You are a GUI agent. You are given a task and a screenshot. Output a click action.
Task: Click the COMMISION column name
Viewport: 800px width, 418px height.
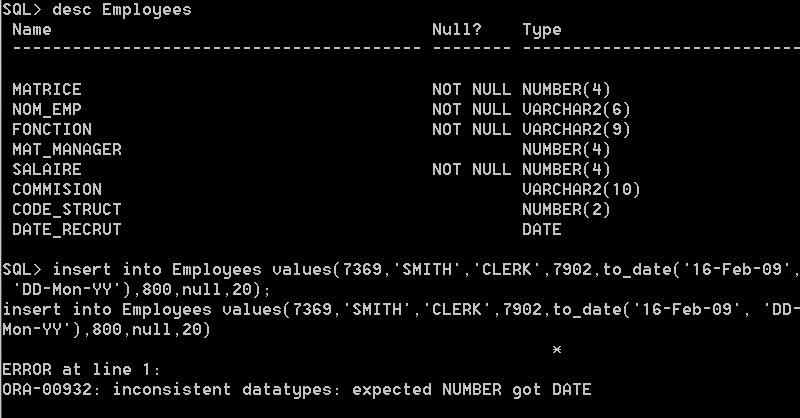coord(57,189)
